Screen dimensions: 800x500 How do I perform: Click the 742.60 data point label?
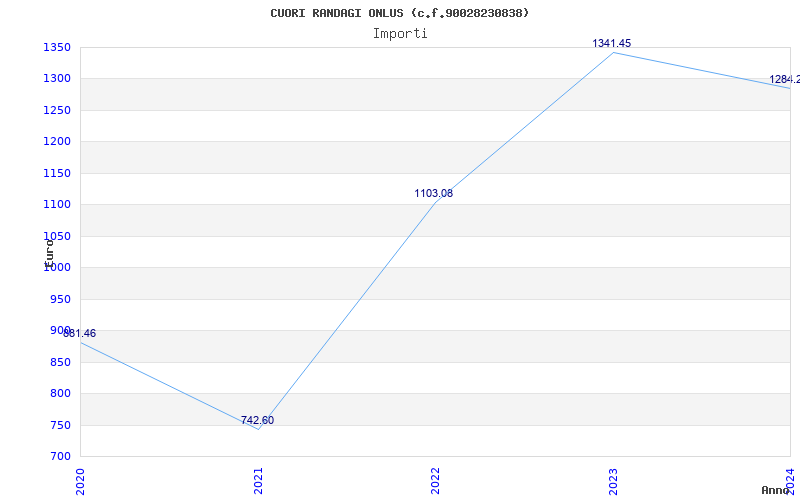pyautogui.click(x=258, y=420)
